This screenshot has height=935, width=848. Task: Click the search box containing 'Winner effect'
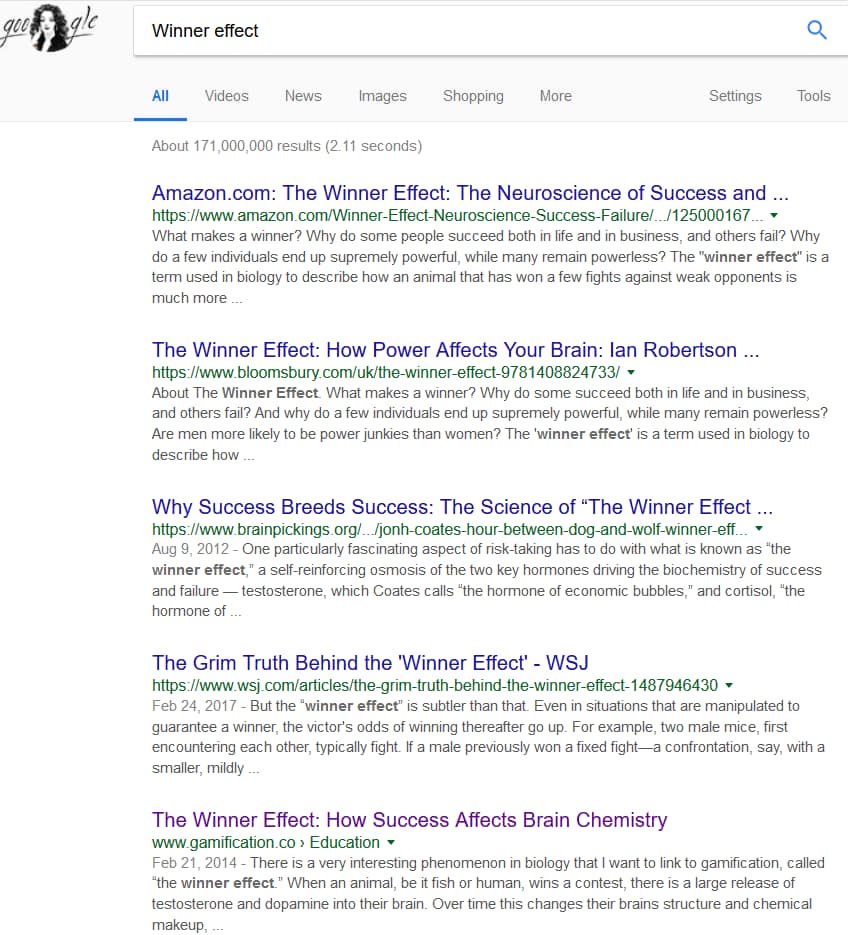(x=470, y=31)
